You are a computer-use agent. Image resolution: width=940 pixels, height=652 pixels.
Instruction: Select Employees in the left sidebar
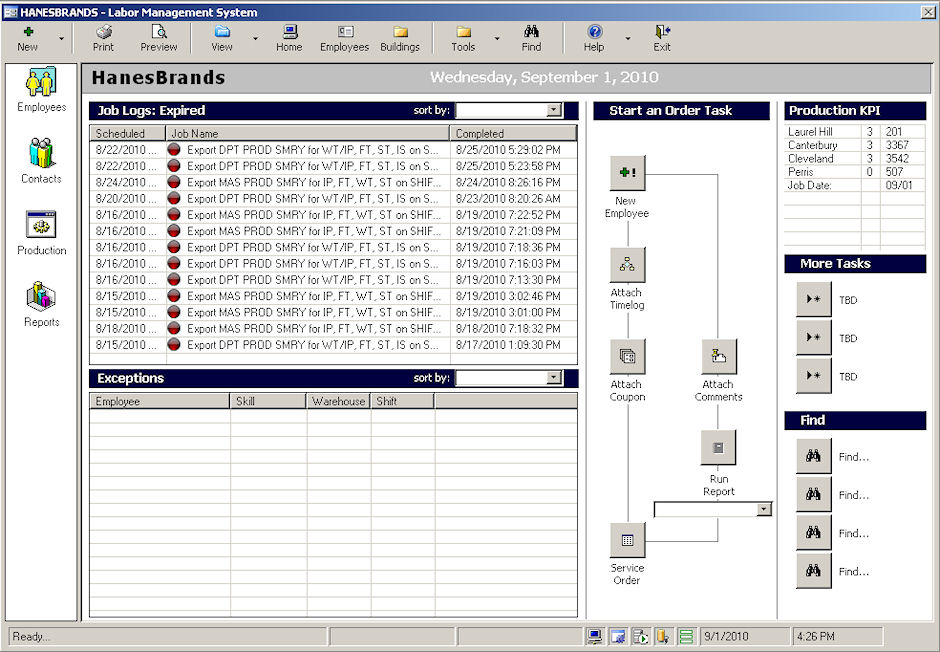coord(41,90)
